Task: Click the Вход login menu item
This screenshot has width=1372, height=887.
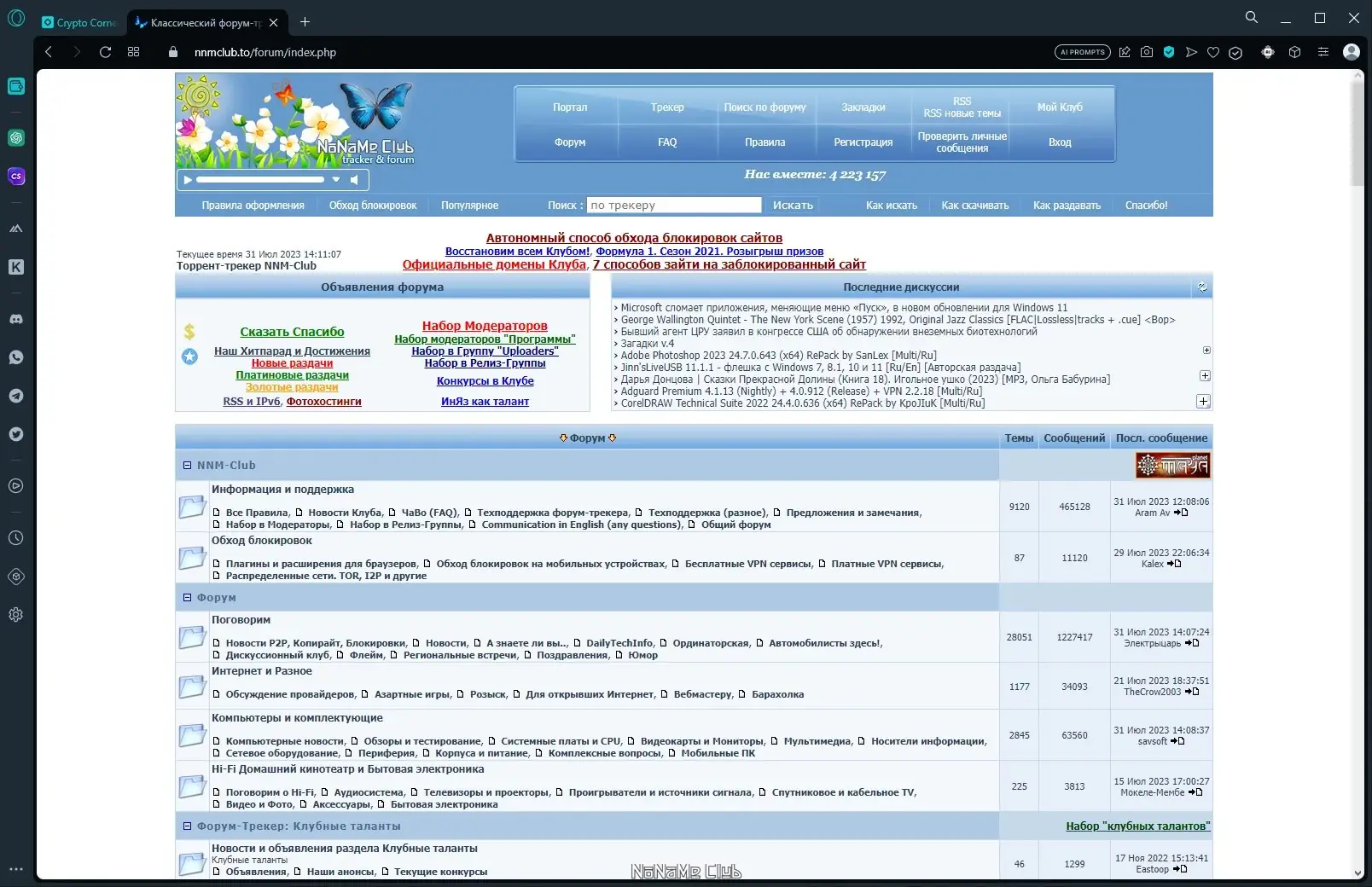Action: pos(1060,142)
